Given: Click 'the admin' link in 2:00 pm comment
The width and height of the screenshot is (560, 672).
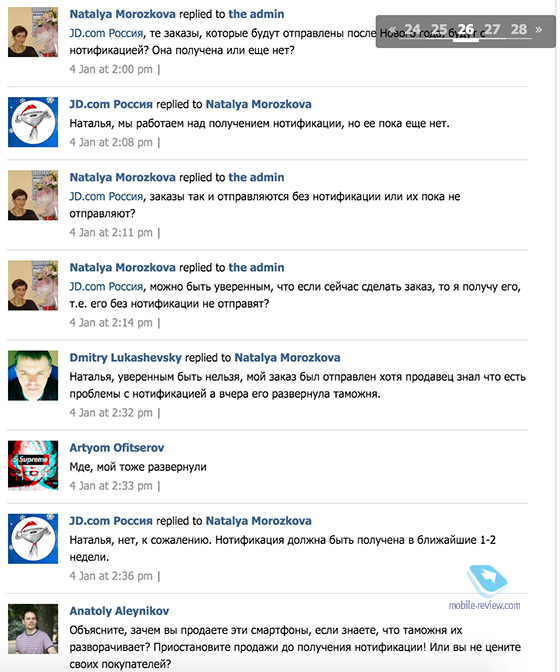Looking at the screenshot, I should [x=256, y=14].
